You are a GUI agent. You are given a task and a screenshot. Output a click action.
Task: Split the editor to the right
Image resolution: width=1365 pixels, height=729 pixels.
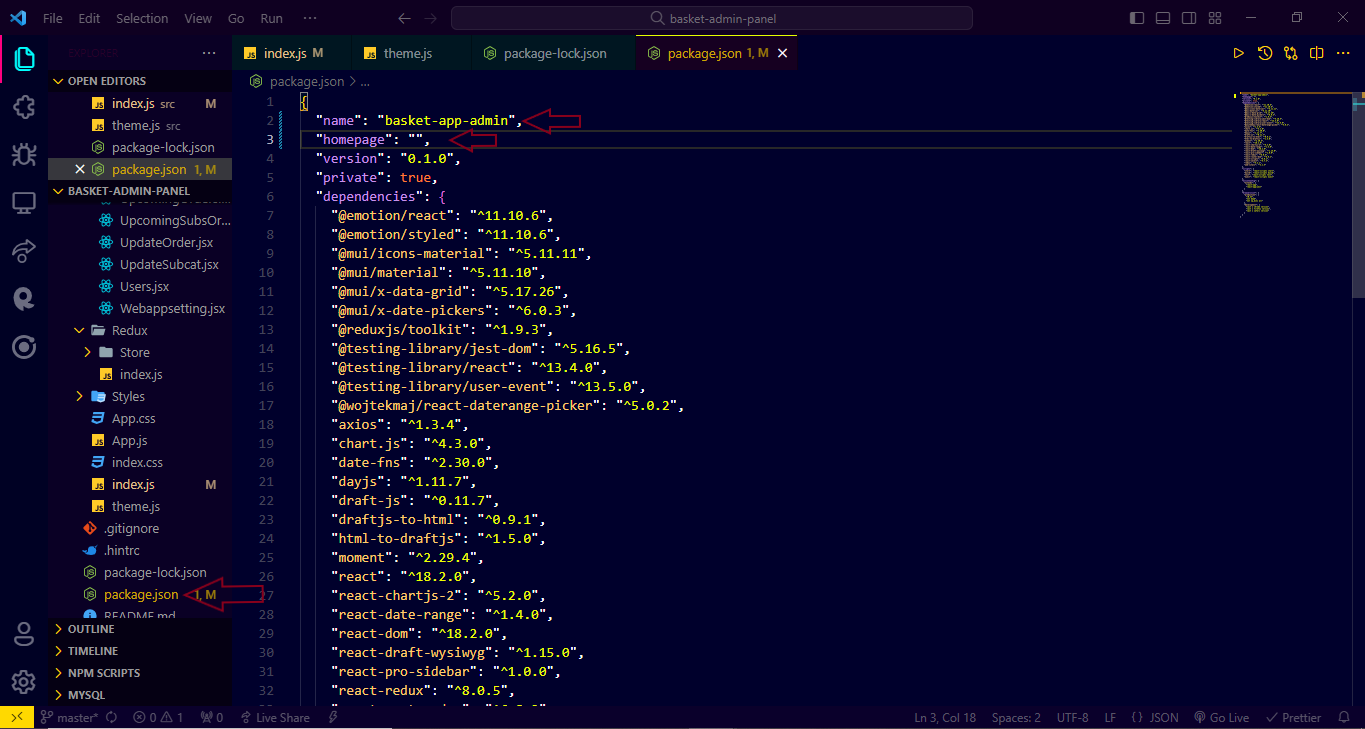click(1317, 53)
